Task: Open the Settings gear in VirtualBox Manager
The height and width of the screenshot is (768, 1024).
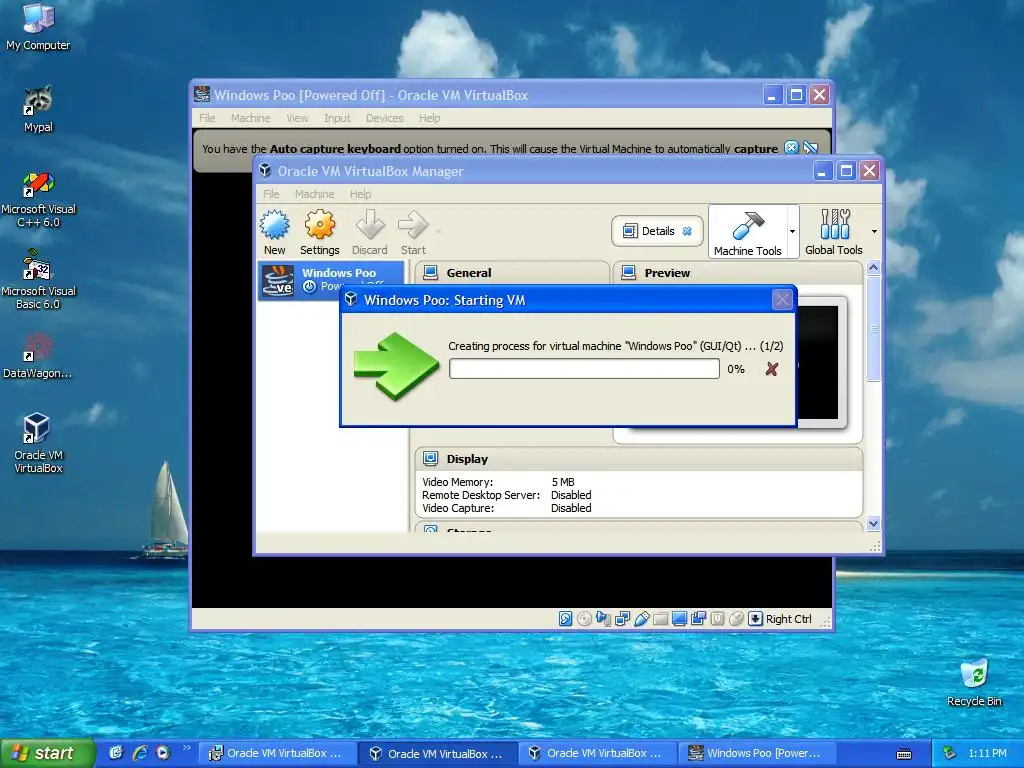Action: [319, 232]
